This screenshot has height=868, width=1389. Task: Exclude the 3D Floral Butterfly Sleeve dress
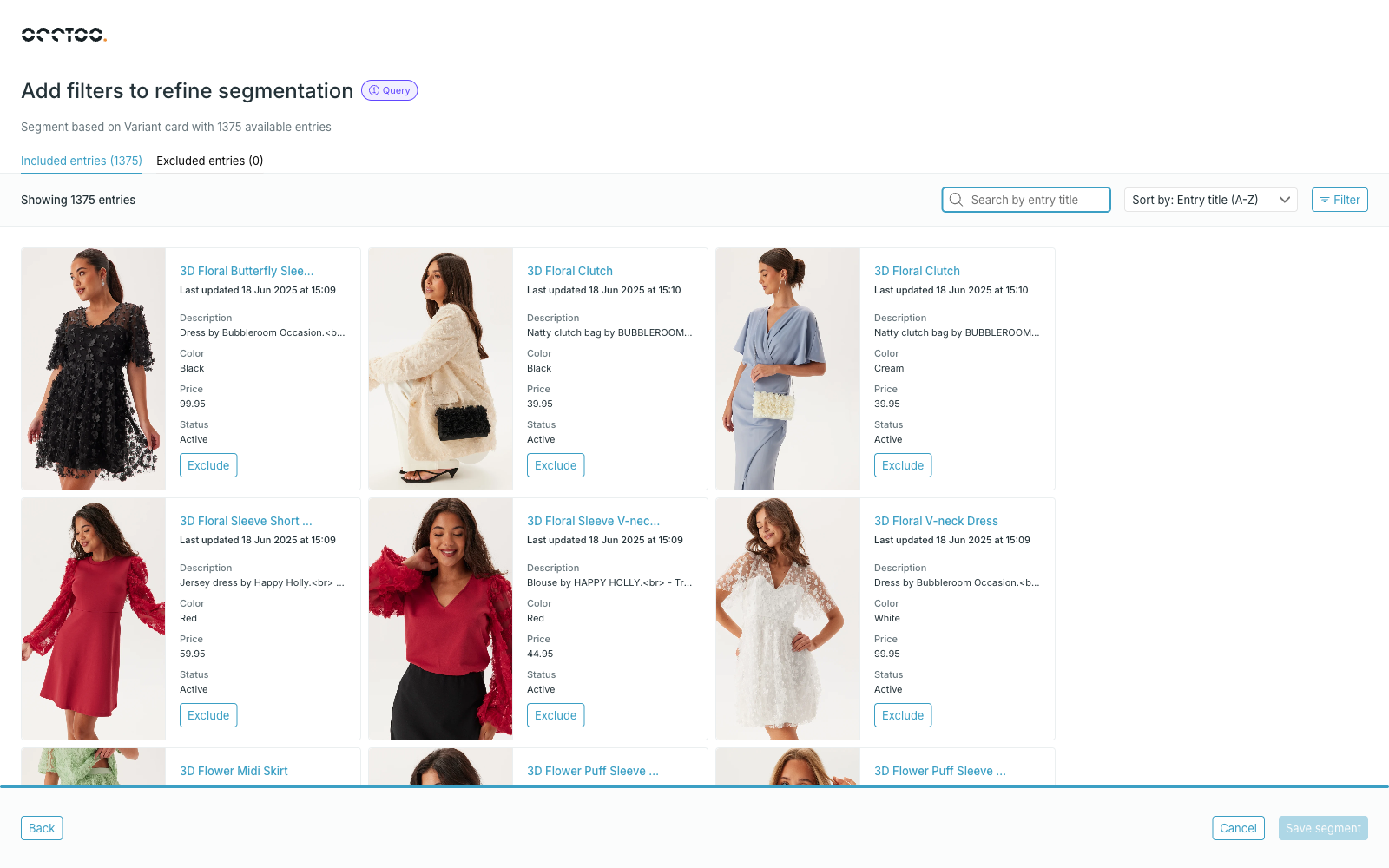[x=208, y=465]
